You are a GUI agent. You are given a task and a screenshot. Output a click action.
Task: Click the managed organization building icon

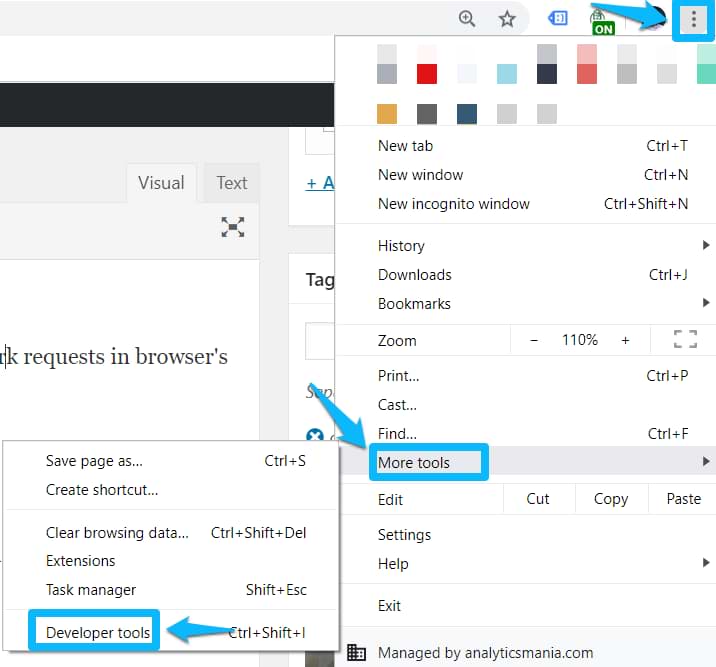356,653
